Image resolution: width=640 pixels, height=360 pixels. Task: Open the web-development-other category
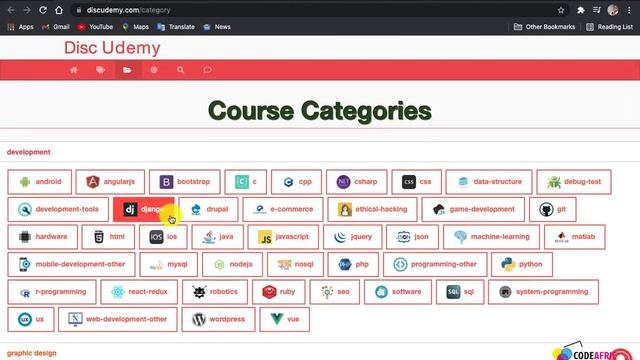click(118, 319)
